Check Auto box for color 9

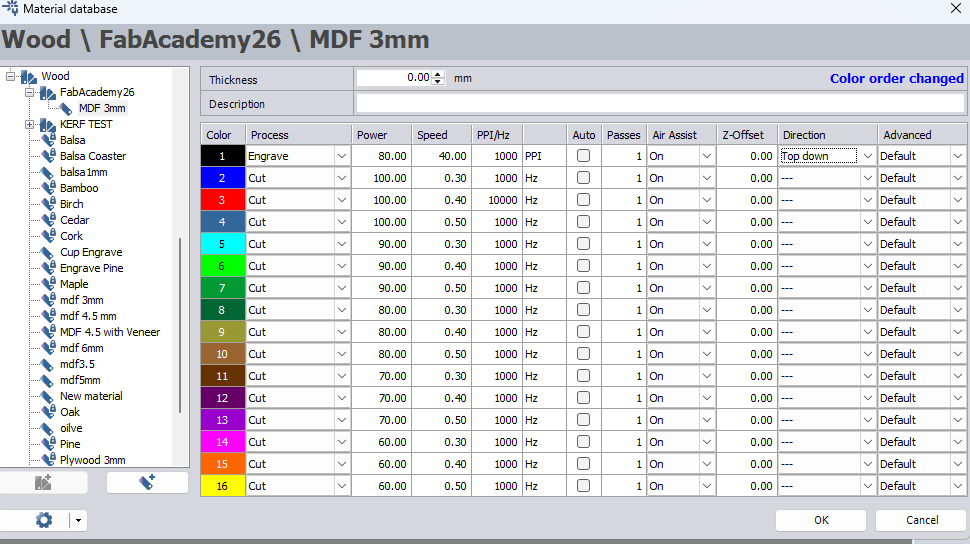pos(583,332)
